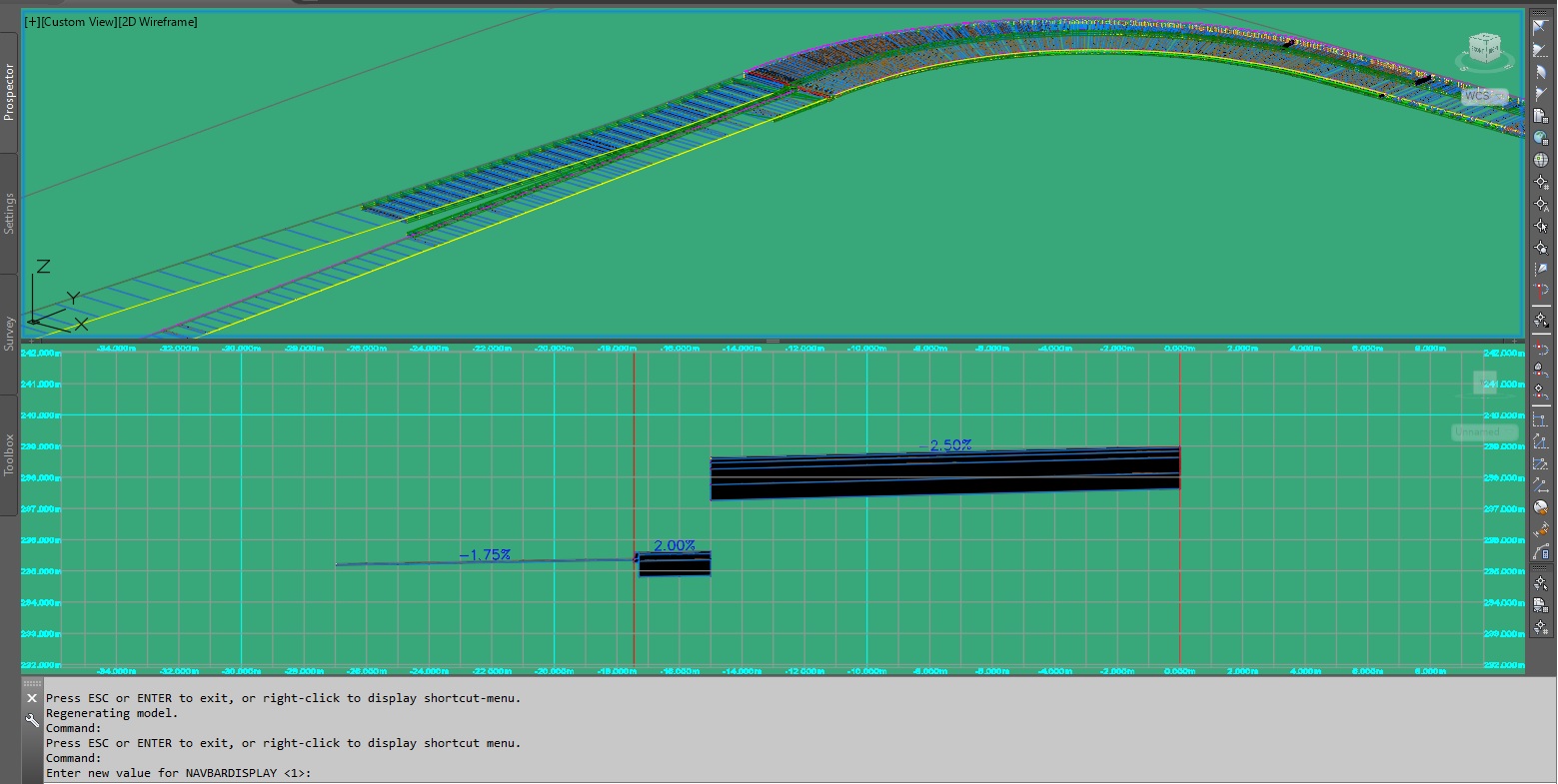This screenshot has width=1558, height=784.
Task: Close the command line window
Action: (32, 698)
